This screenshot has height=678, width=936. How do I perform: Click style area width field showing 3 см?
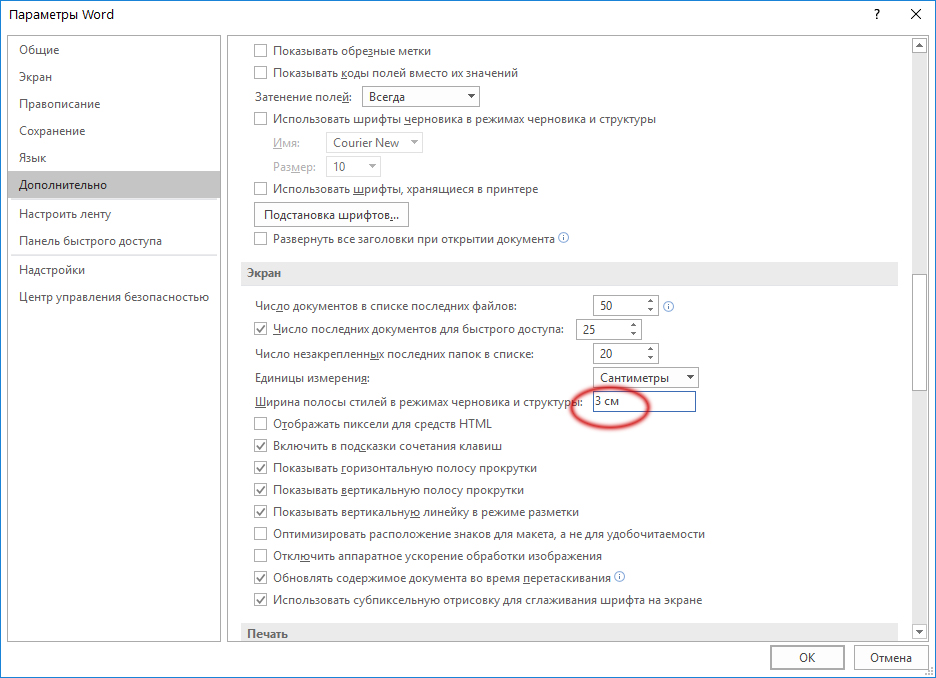(644, 401)
